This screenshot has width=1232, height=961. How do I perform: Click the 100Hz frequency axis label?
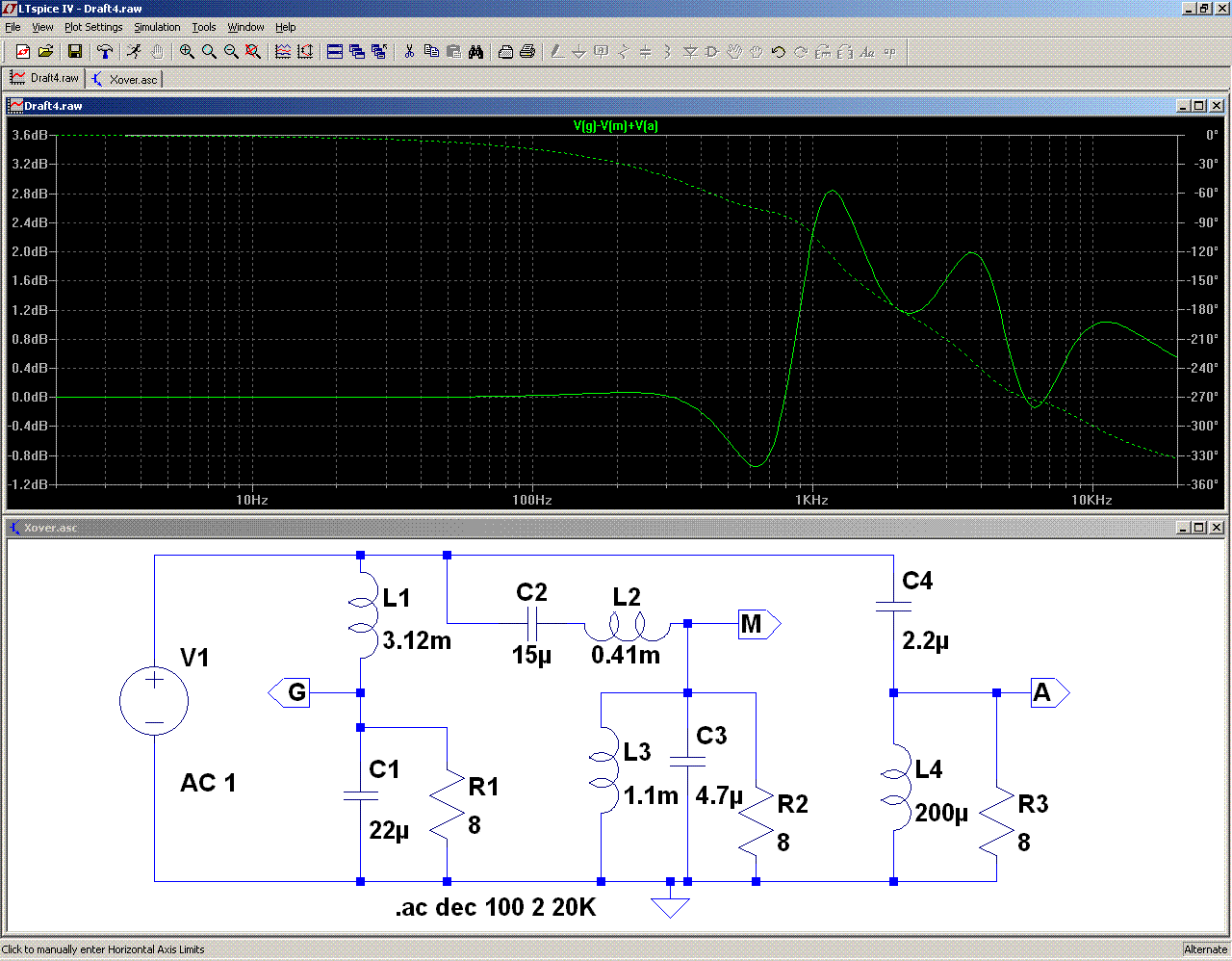point(532,500)
